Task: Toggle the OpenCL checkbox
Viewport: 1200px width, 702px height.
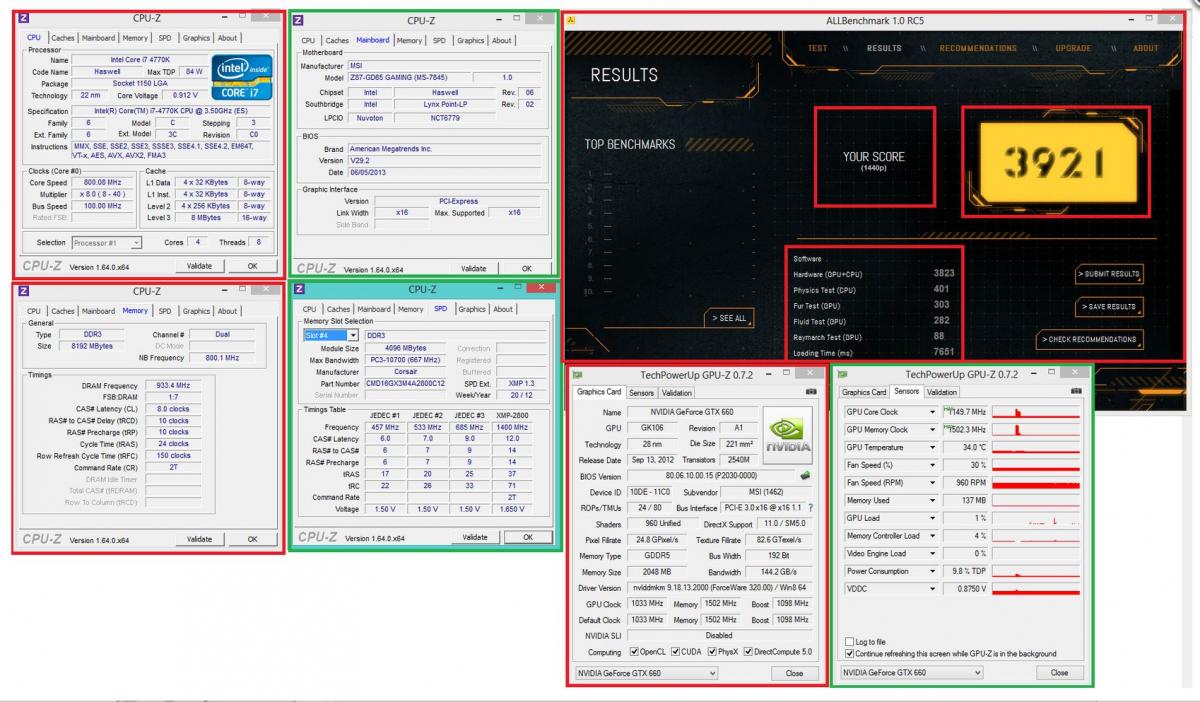Action: point(633,651)
